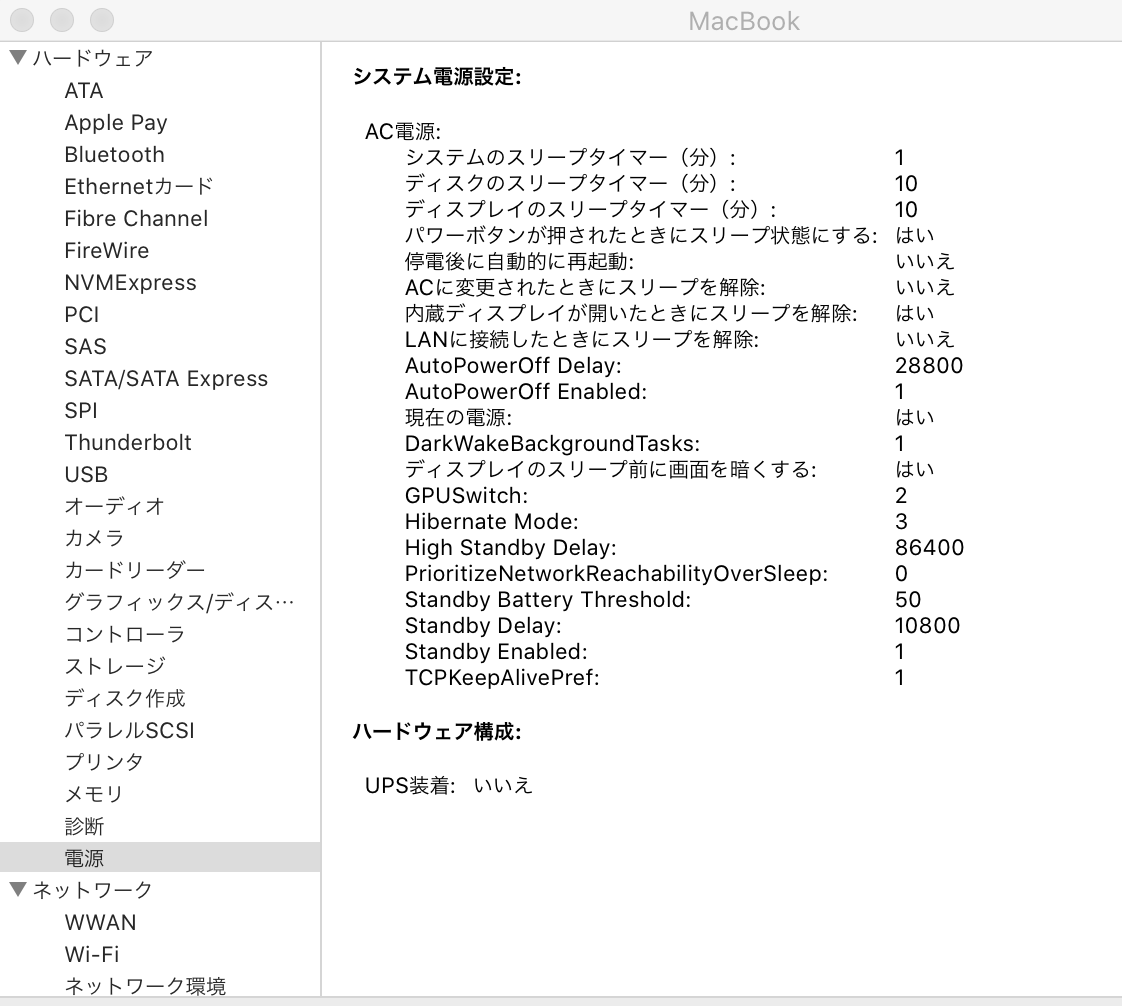The image size is (1122, 1006).
Task: Open the グラフィックス/ディス… entry
Action: point(179,602)
